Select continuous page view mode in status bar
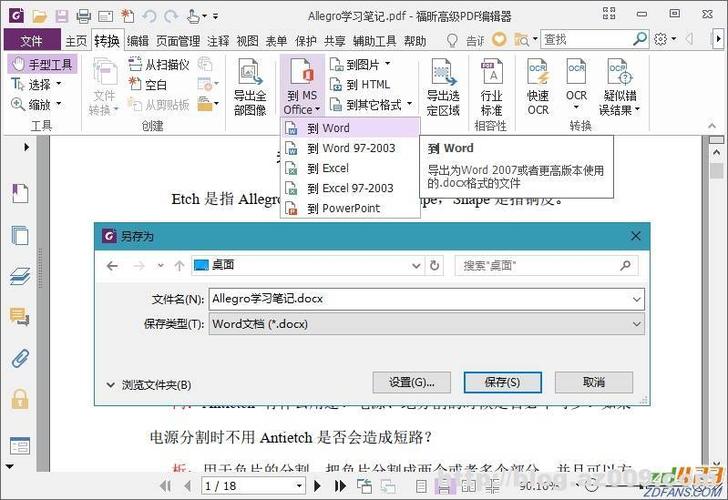Image resolution: width=728 pixels, height=500 pixels. tap(444, 486)
